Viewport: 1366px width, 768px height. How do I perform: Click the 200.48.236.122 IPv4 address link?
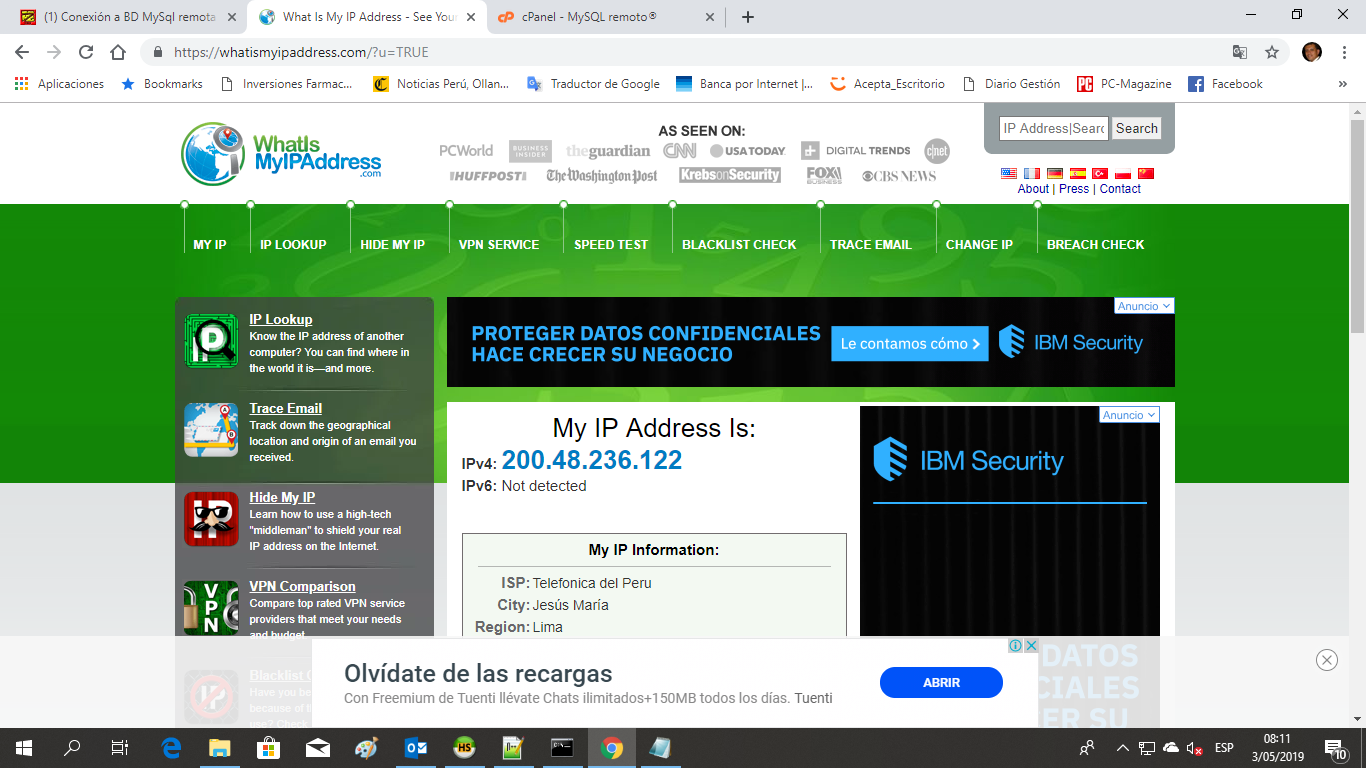[x=592, y=460]
